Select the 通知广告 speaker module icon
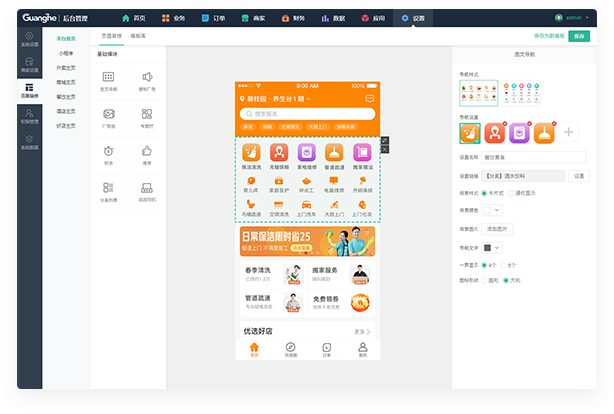 pyautogui.click(x=147, y=78)
